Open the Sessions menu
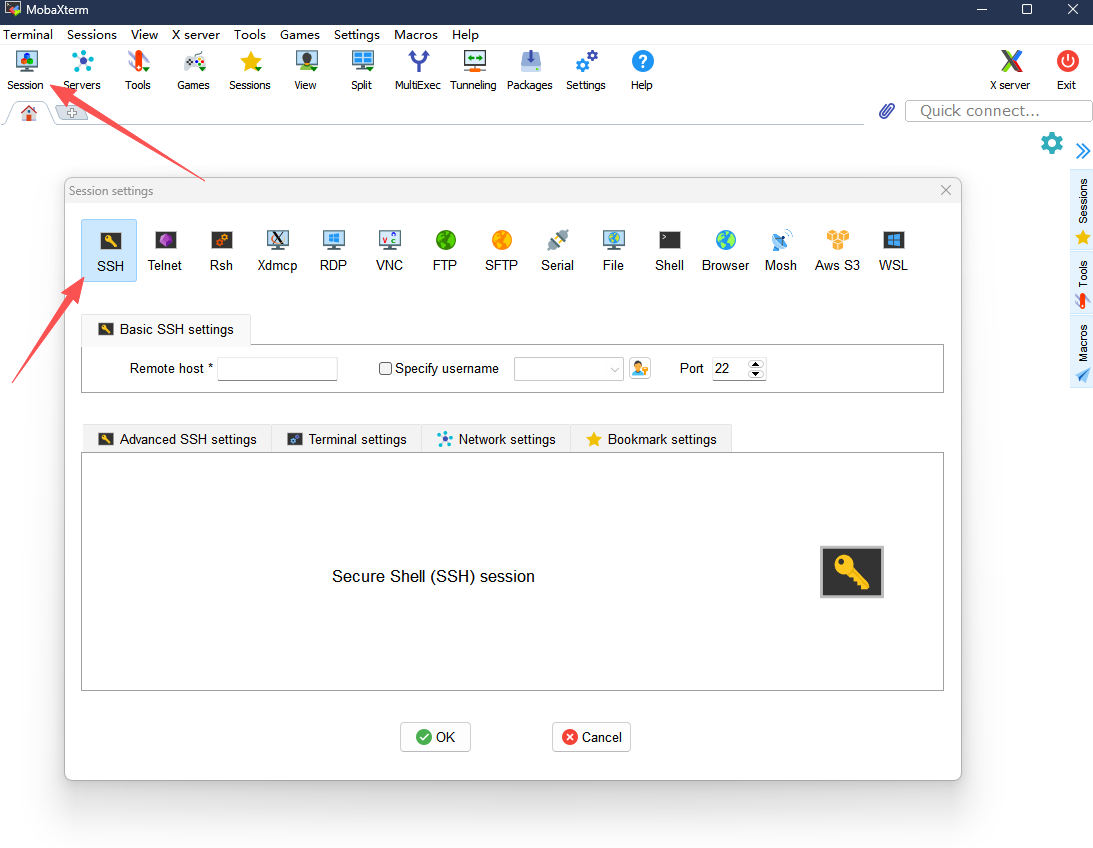1093x848 pixels. [x=92, y=35]
